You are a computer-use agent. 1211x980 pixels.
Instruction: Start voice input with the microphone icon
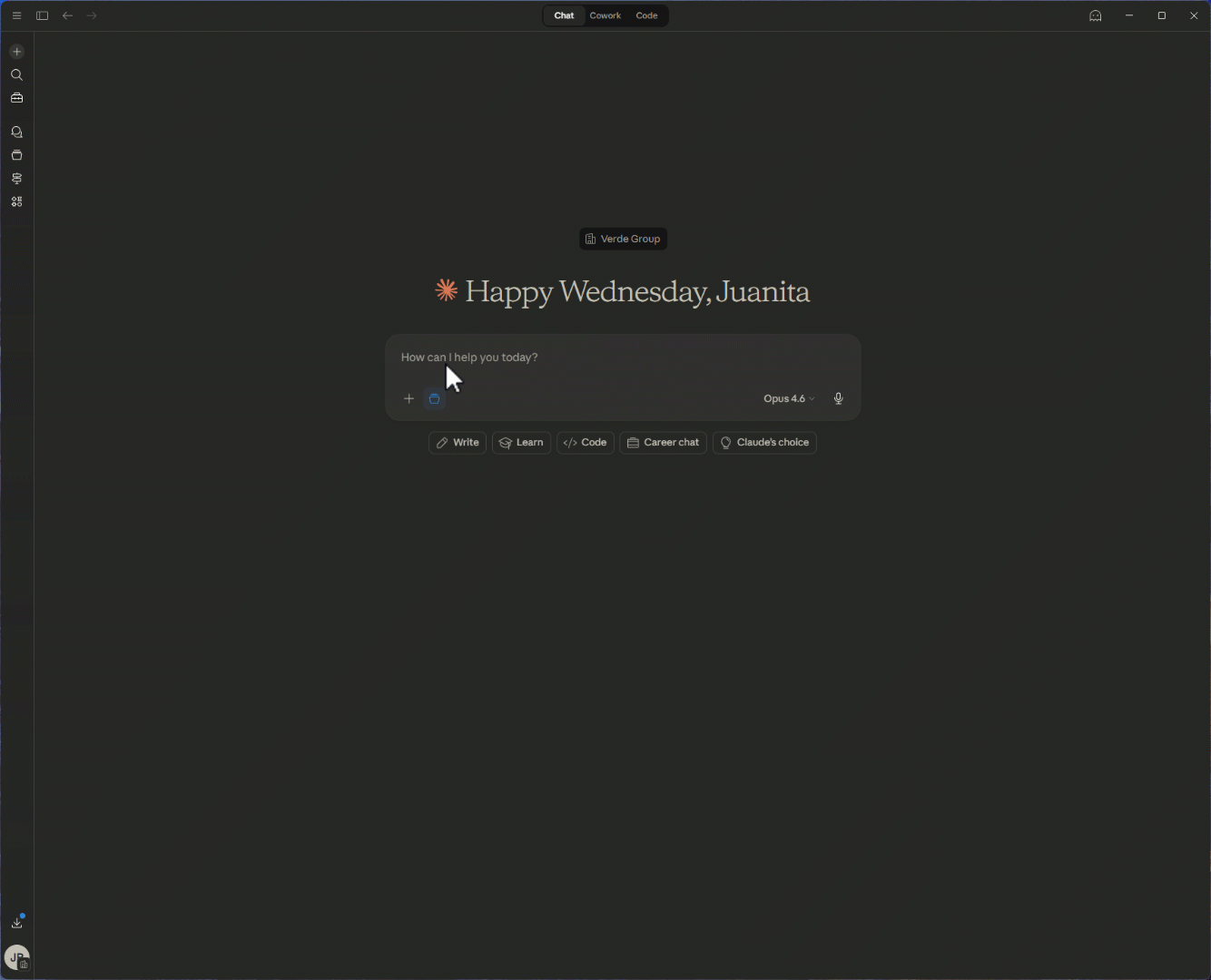tap(838, 398)
